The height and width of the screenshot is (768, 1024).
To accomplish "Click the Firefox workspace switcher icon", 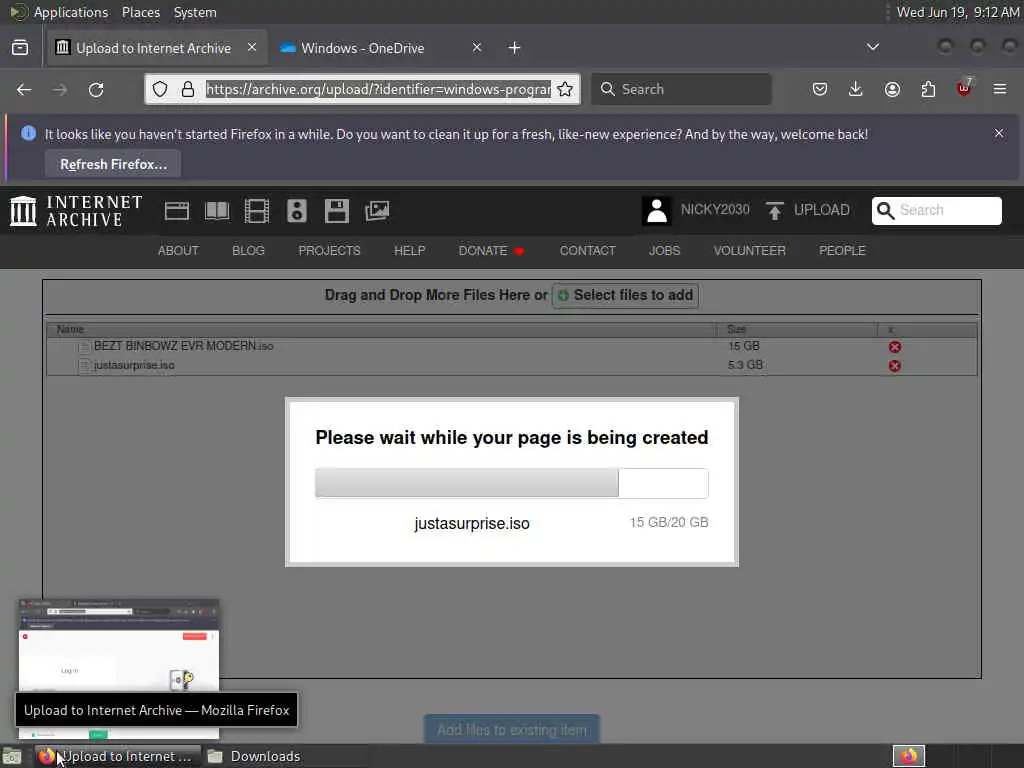I will click(x=909, y=756).
